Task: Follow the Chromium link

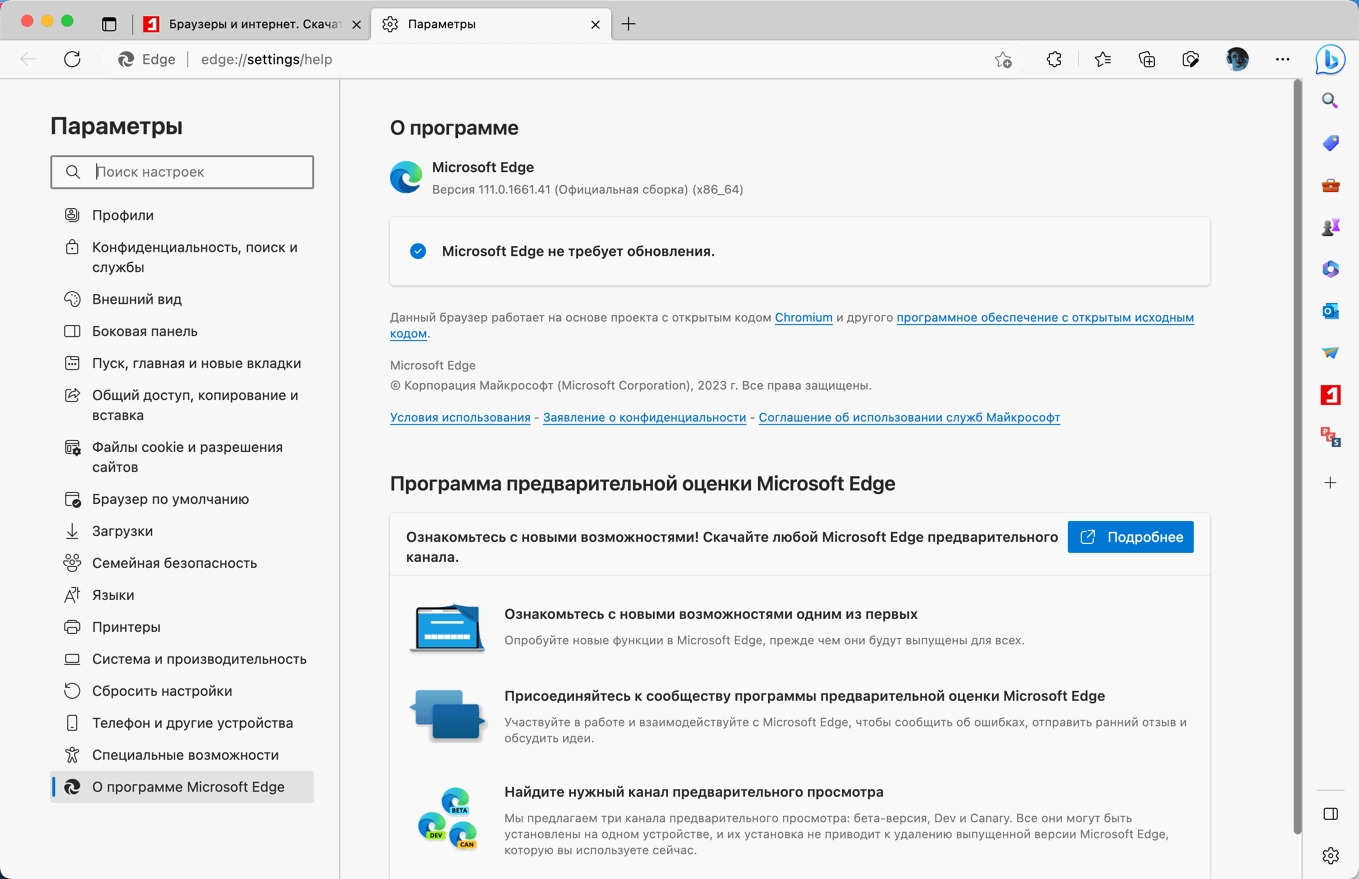Action: (803, 317)
